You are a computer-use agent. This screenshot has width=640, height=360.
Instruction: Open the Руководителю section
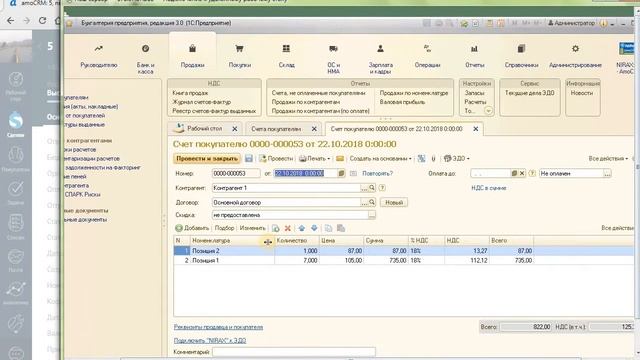98,56
